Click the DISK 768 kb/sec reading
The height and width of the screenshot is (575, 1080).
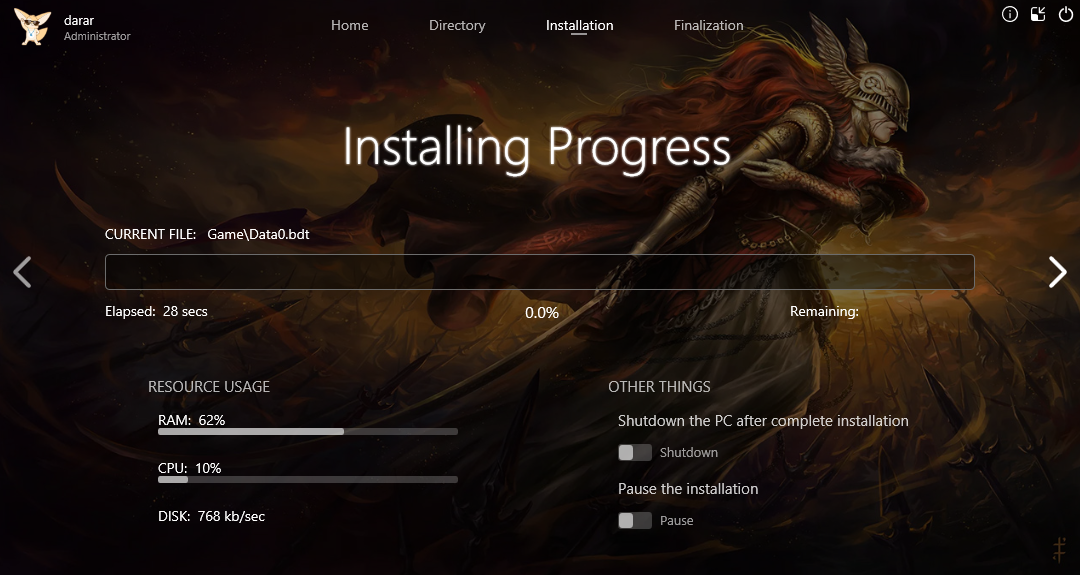211,516
